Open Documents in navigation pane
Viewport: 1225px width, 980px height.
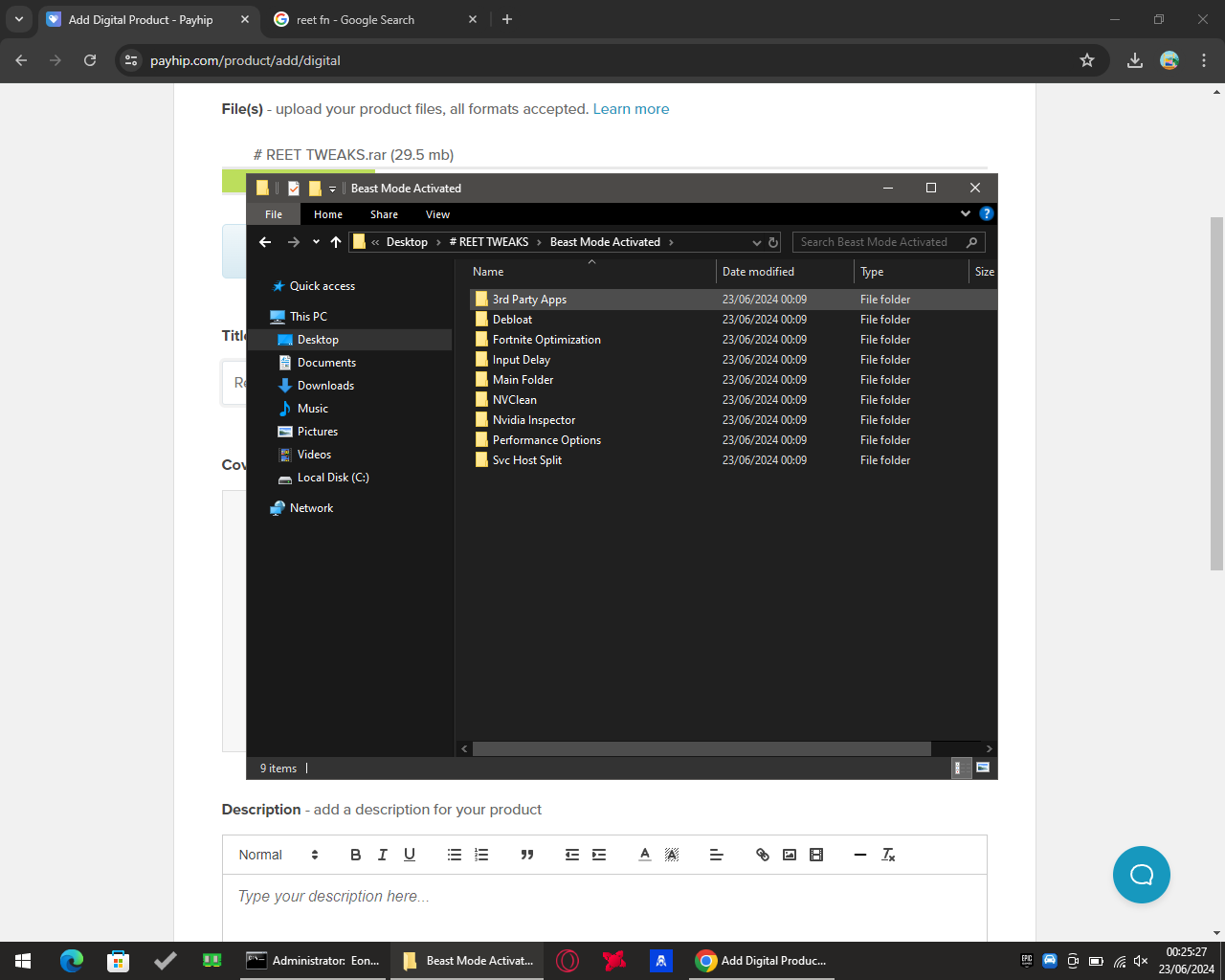coord(326,363)
